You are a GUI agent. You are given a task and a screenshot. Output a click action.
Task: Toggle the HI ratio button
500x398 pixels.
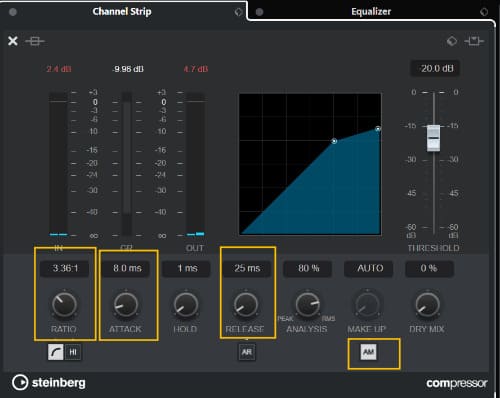click(73, 352)
